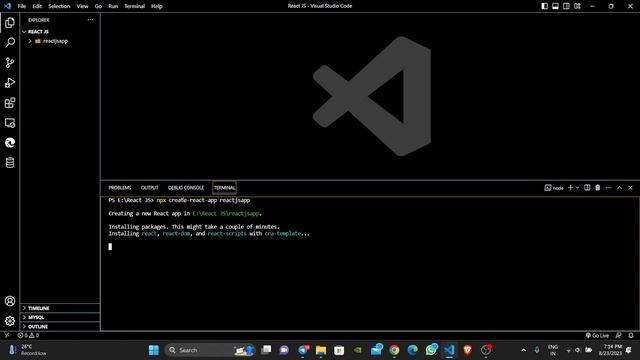Show hidden system tray icons

click(524, 350)
